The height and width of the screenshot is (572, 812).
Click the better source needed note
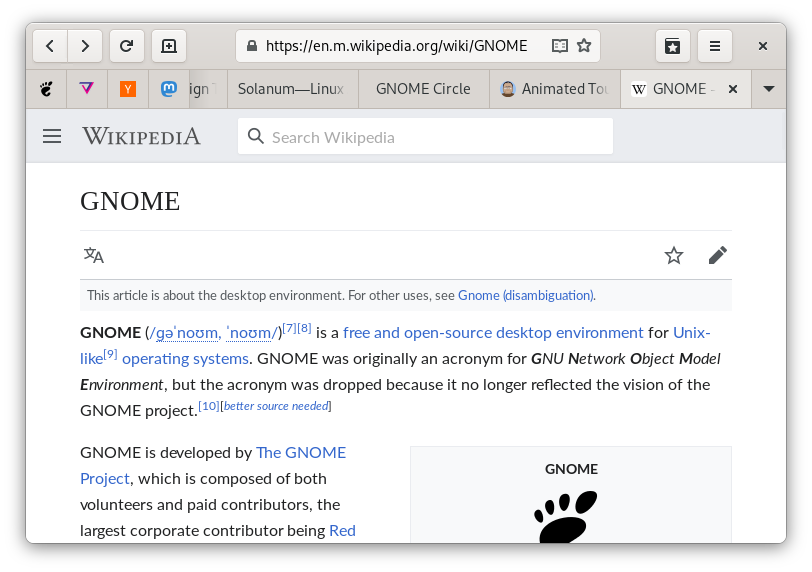pyautogui.click(x=276, y=406)
